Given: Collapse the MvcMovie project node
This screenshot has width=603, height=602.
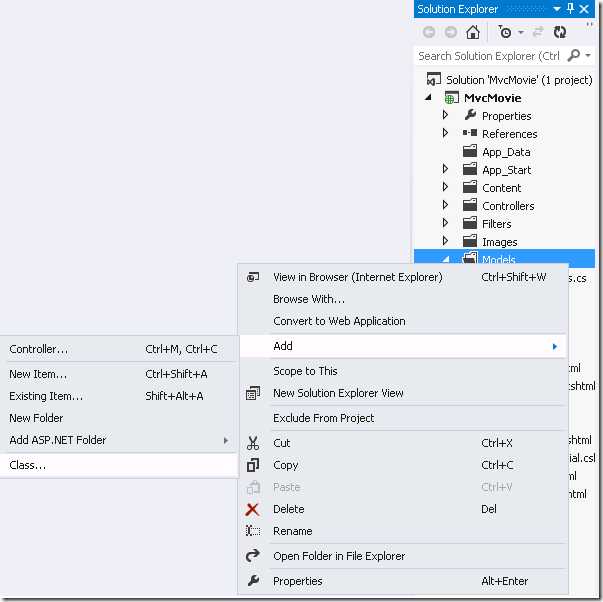Looking at the screenshot, I should [x=428, y=98].
